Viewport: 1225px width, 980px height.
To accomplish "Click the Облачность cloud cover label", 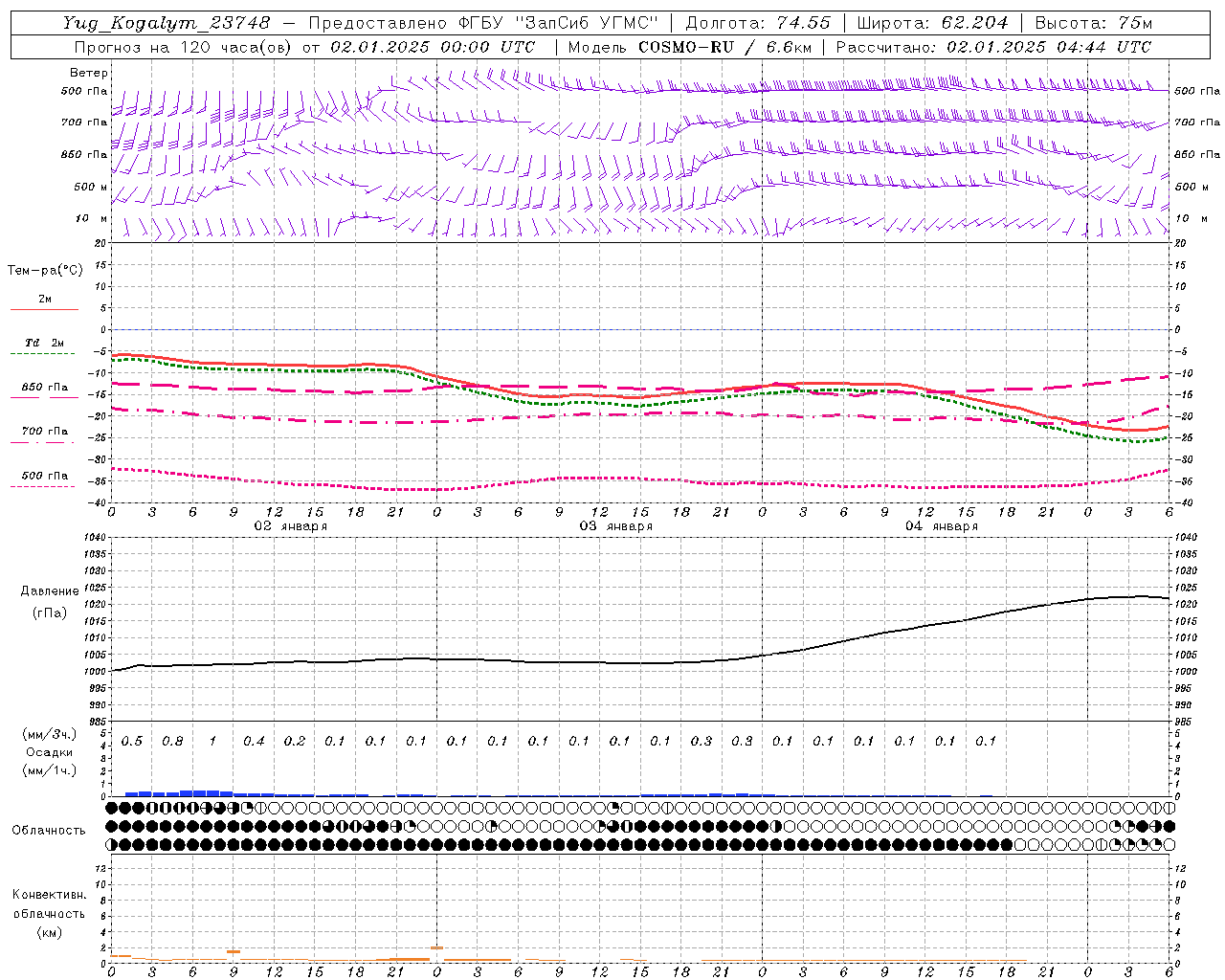I will (x=49, y=831).
